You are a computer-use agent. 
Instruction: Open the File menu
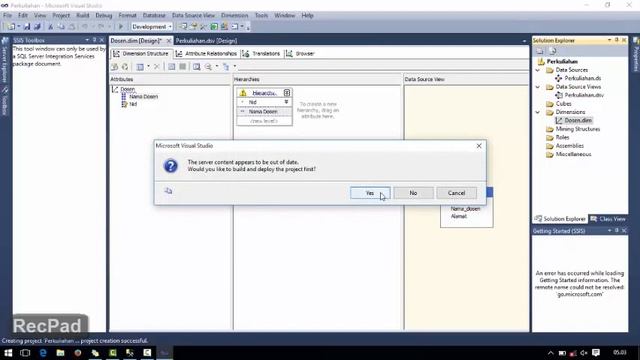(x=7, y=16)
